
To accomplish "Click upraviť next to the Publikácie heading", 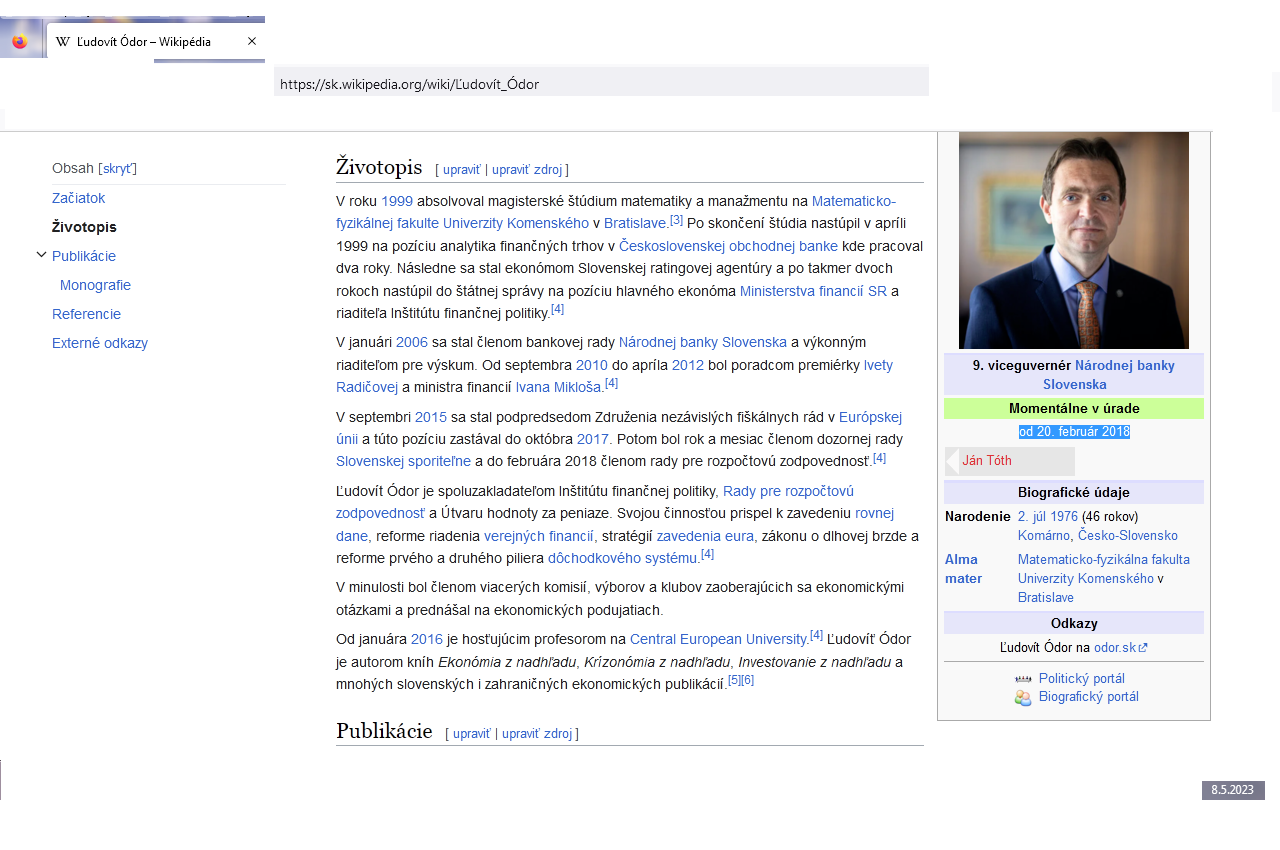I will coord(472,734).
